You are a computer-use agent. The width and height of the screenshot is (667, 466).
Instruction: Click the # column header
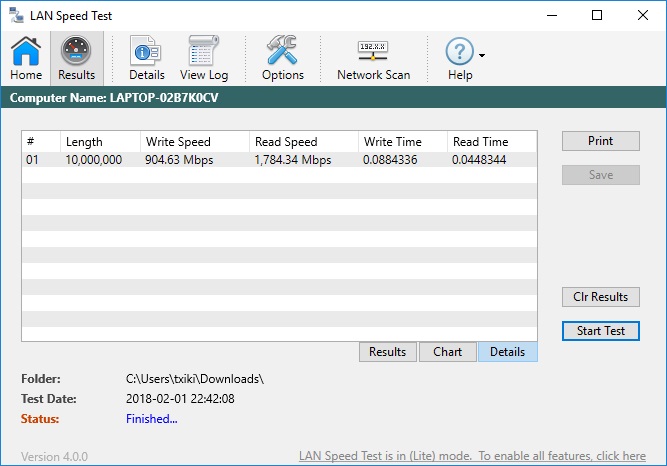click(41, 142)
